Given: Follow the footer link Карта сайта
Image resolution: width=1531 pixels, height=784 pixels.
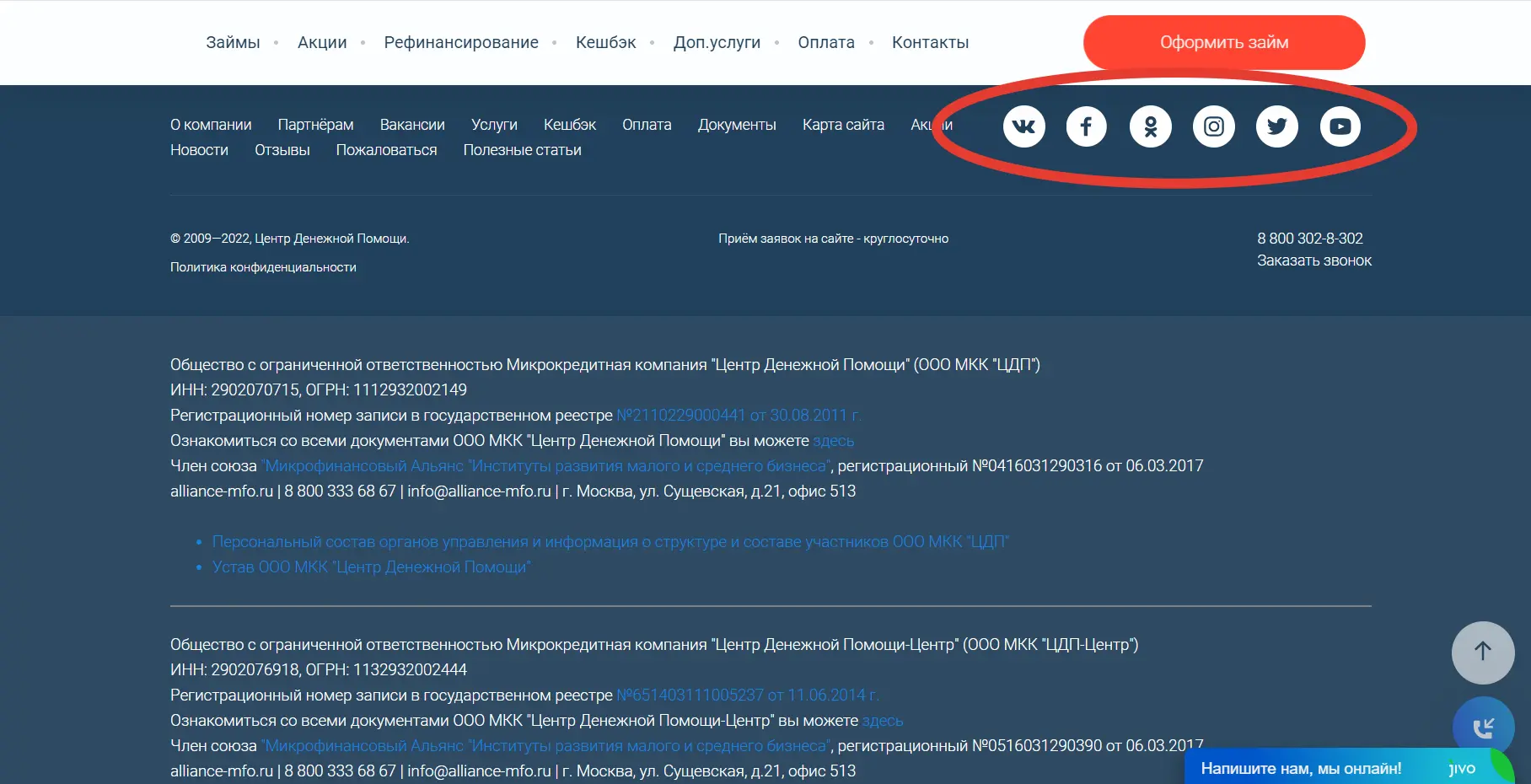Looking at the screenshot, I should (843, 125).
